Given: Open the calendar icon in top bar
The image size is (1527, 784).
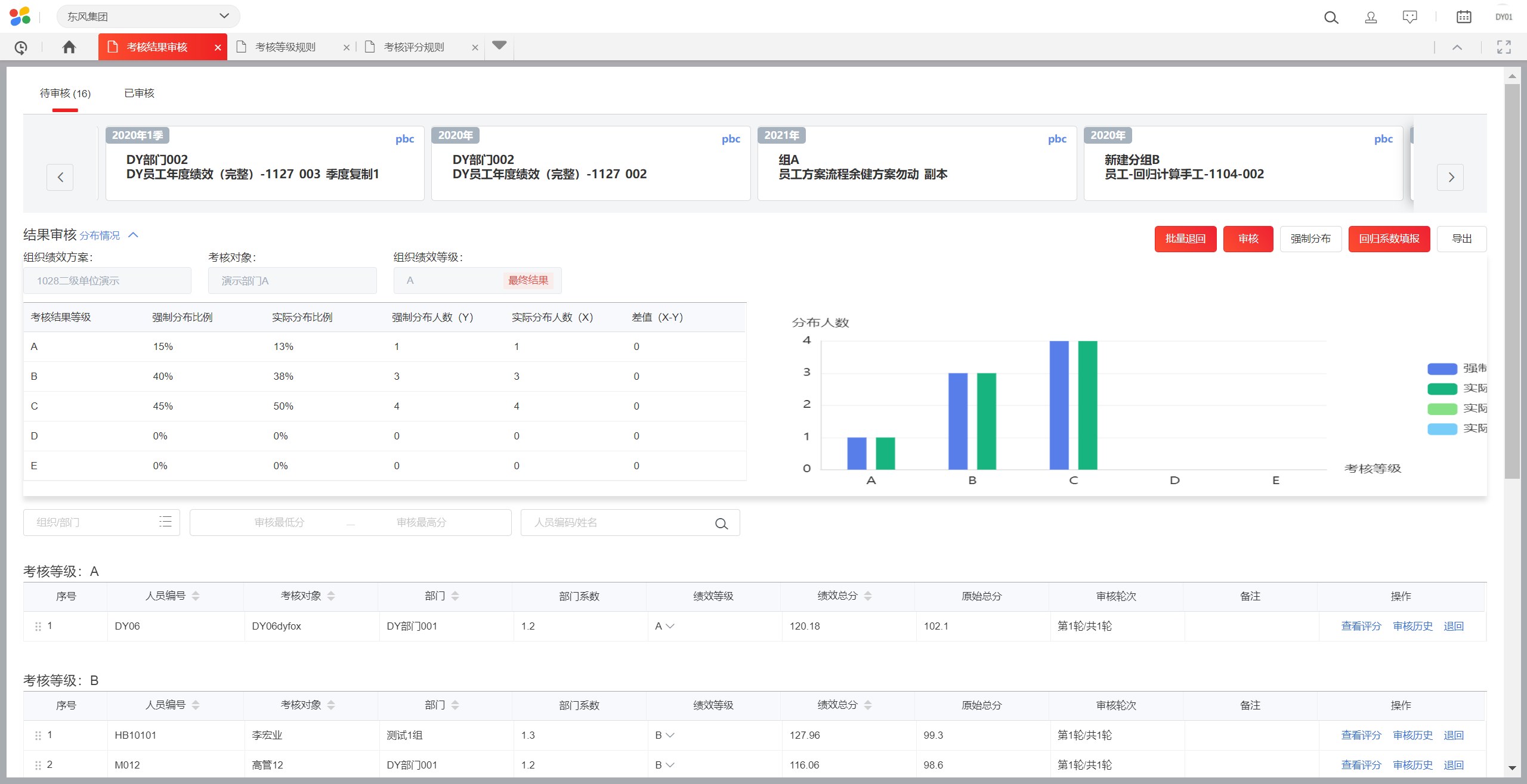Looking at the screenshot, I should click(x=1464, y=17).
